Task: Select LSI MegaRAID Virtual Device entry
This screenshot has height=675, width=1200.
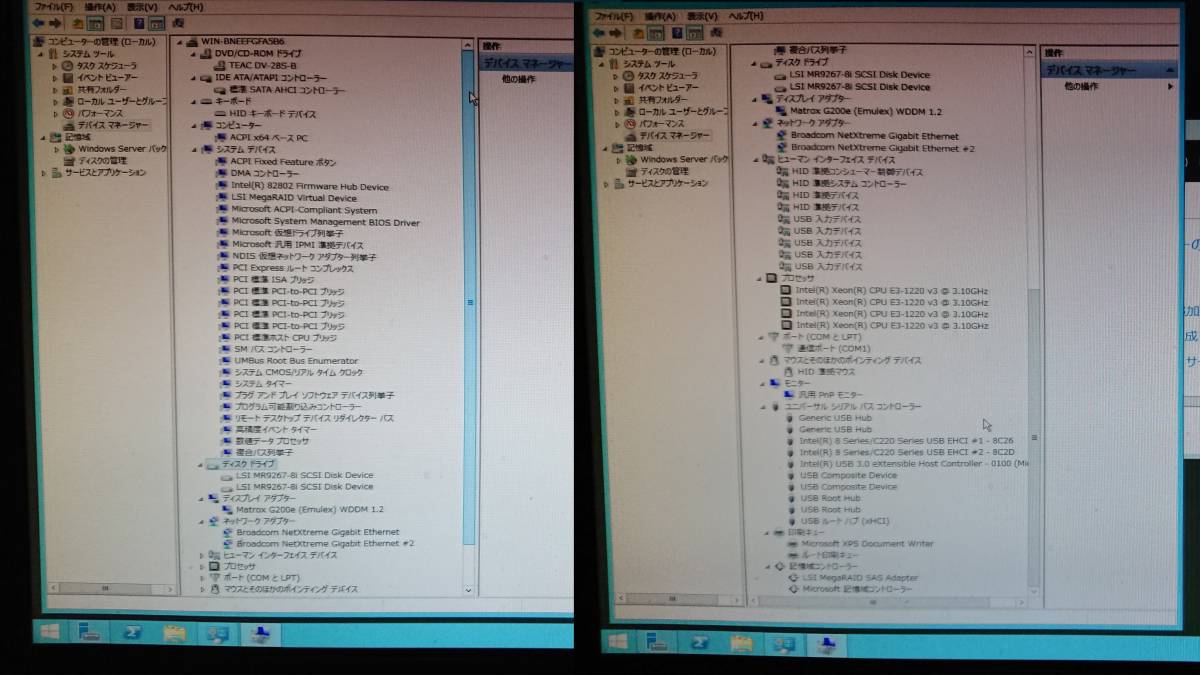Action: coord(293,198)
